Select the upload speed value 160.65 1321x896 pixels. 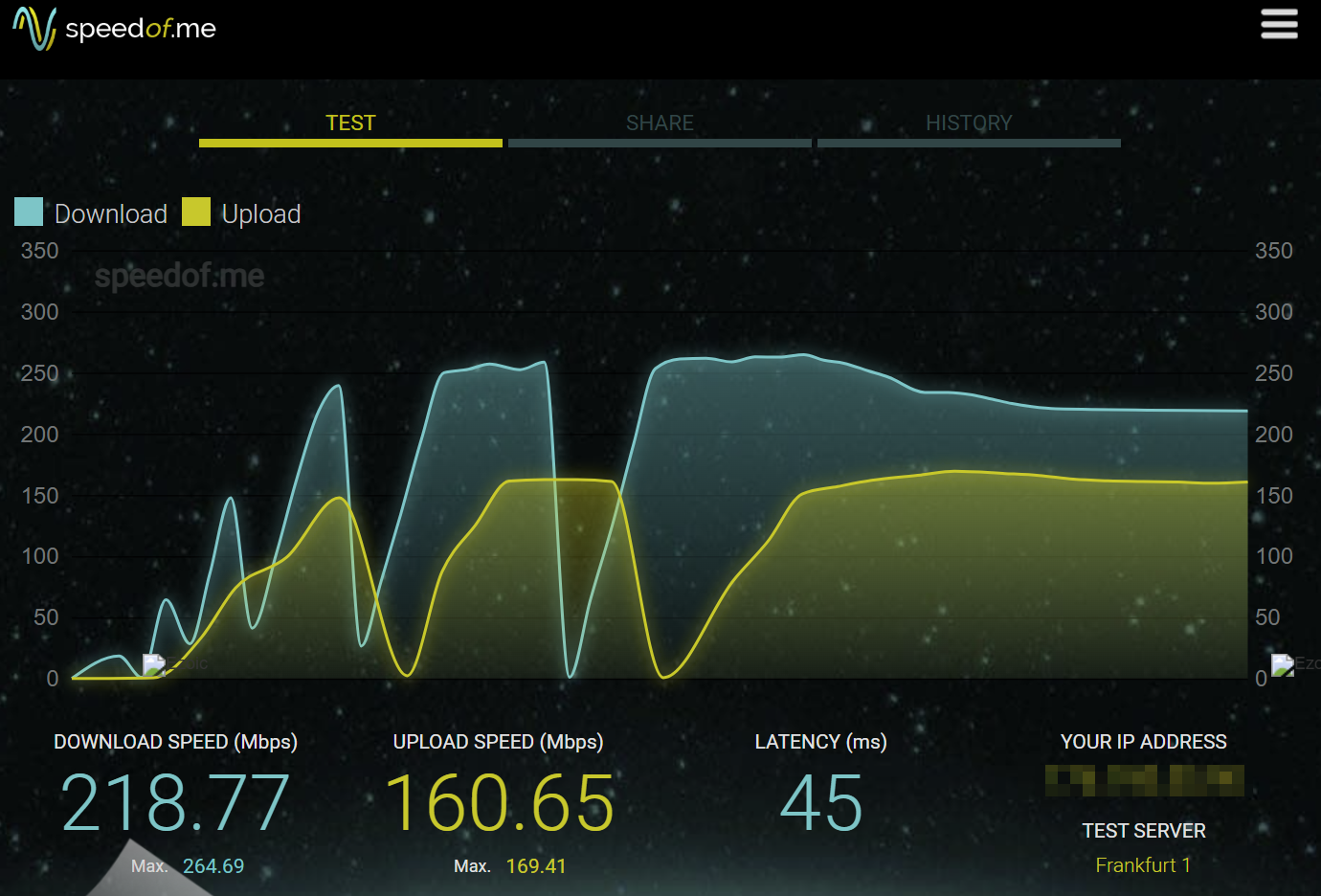pos(499,803)
